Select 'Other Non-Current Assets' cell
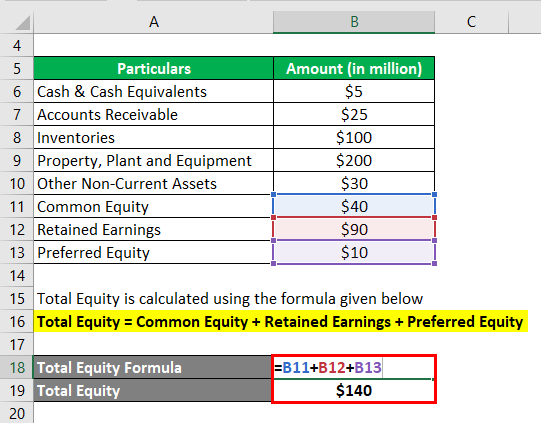541x423 pixels. coord(154,184)
